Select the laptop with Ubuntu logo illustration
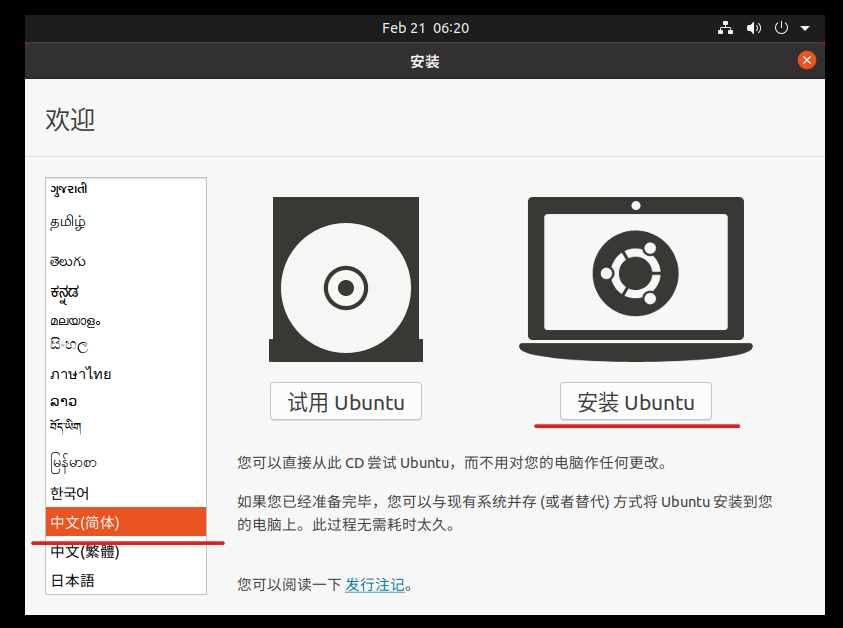843x628 pixels. pyautogui.click(x=635, y=279)
